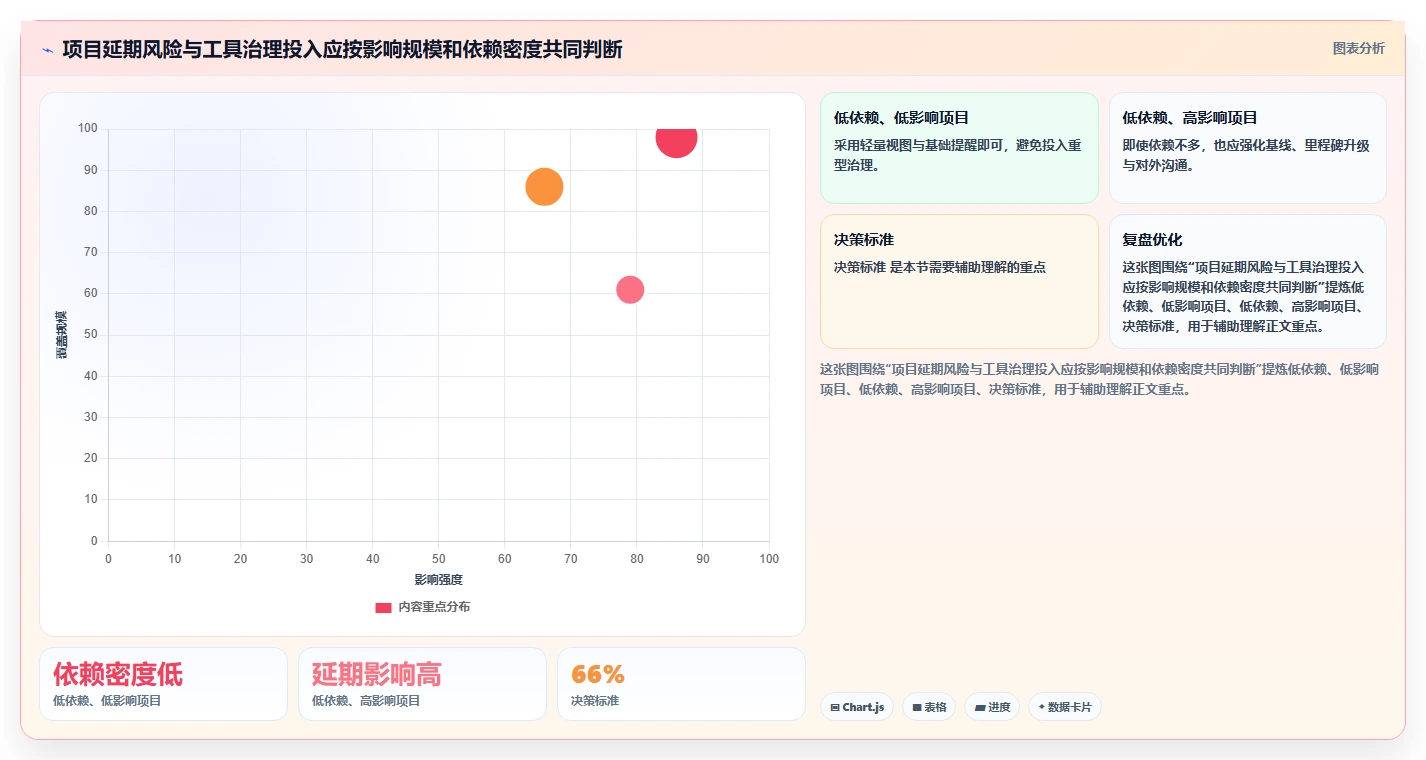Click the 影响强度 x-axis label
The height and width of the screenshot is (760, 1426).
pyautogui.click(x=438, y=580)
